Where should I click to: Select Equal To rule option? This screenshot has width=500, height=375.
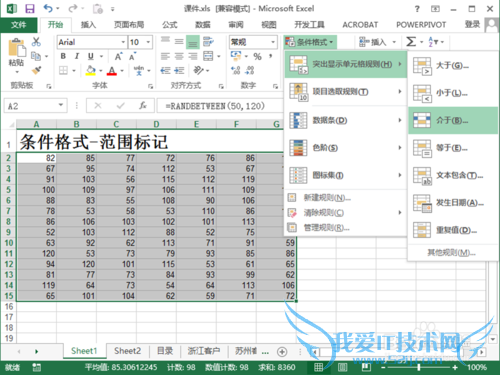pos(452,148)
